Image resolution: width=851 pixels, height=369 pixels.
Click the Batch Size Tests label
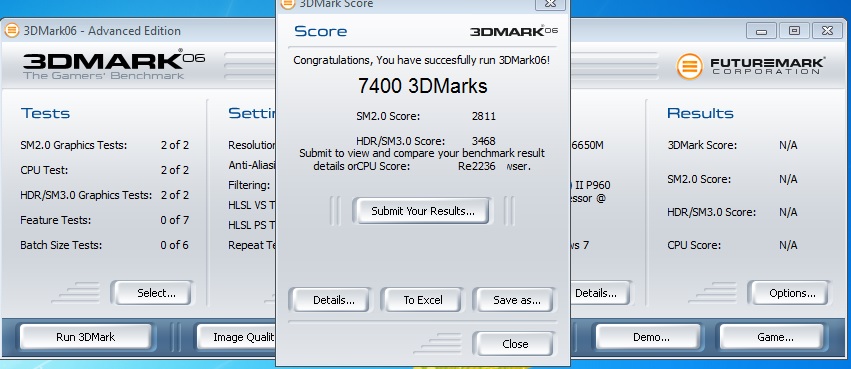point(61,245)
